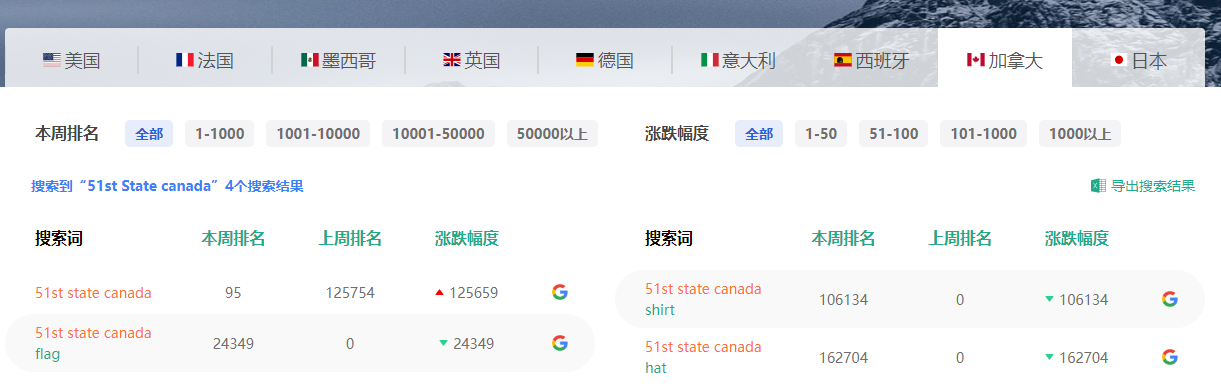
Task: Sort left table by 涨跌幅度 header
Action: [x=467, y=238]
